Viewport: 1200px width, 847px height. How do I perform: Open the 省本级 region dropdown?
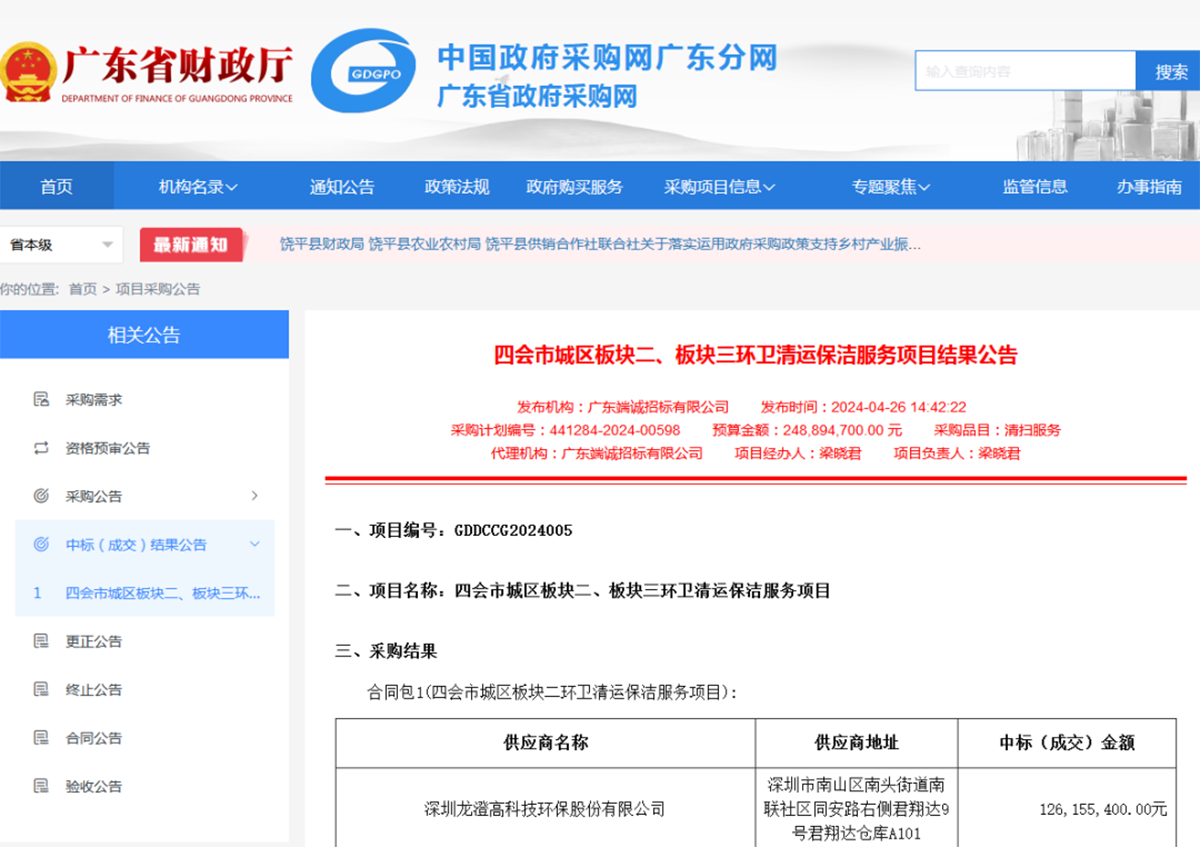62,245
